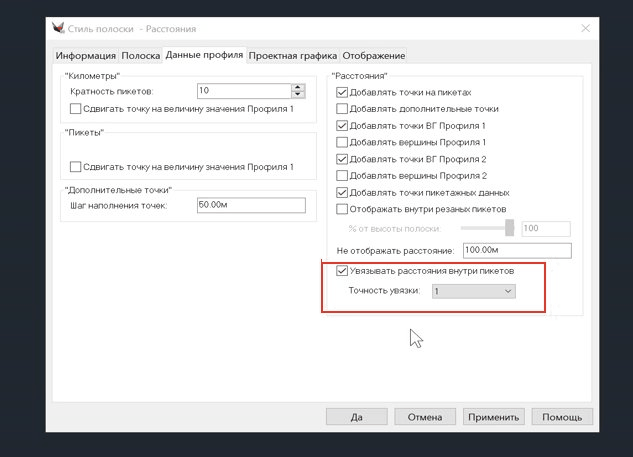
Task: Click the application icon in title bar
Action: click(x=69, y=28)
